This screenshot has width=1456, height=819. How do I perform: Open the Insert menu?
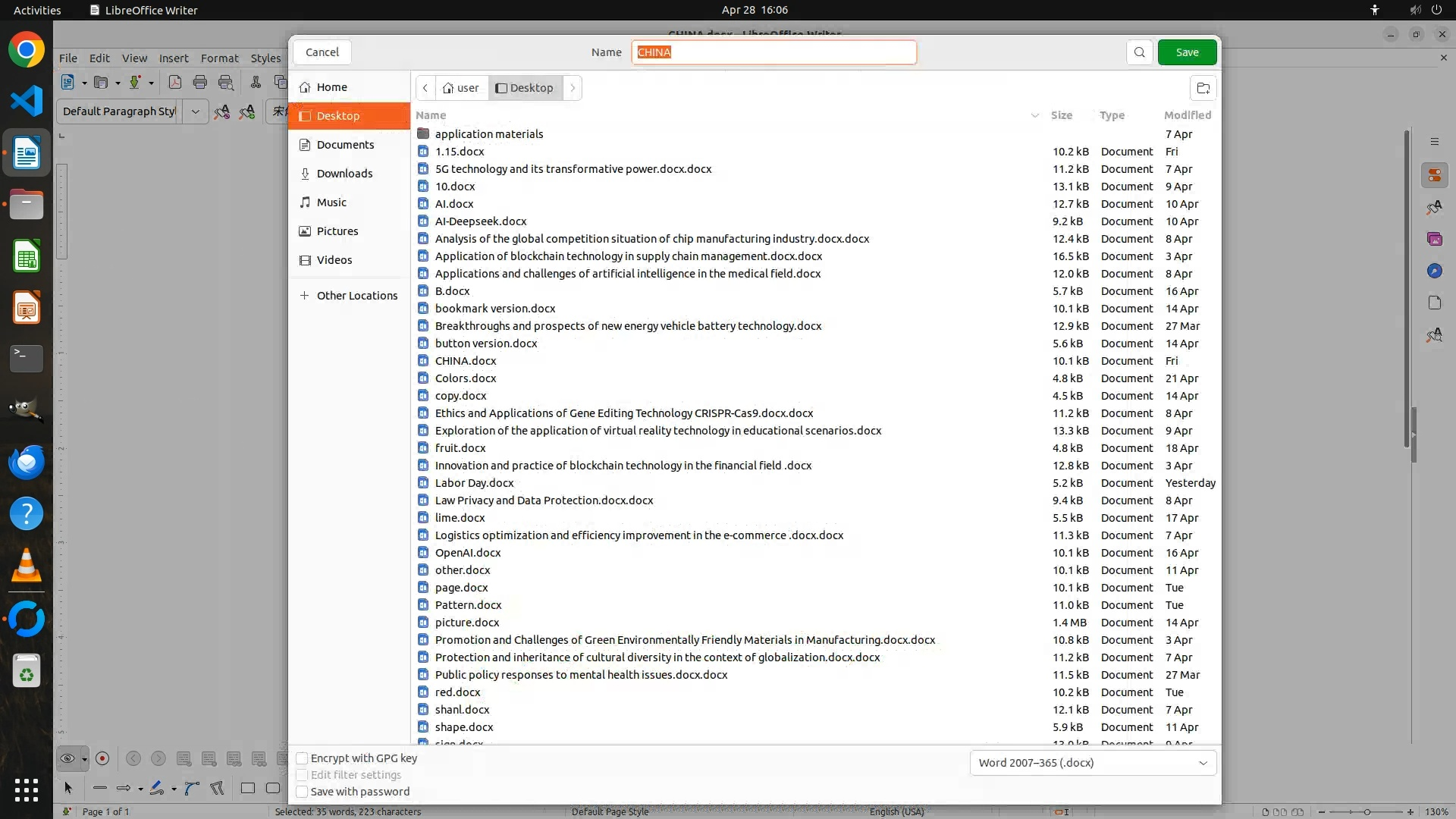[174, 58]
